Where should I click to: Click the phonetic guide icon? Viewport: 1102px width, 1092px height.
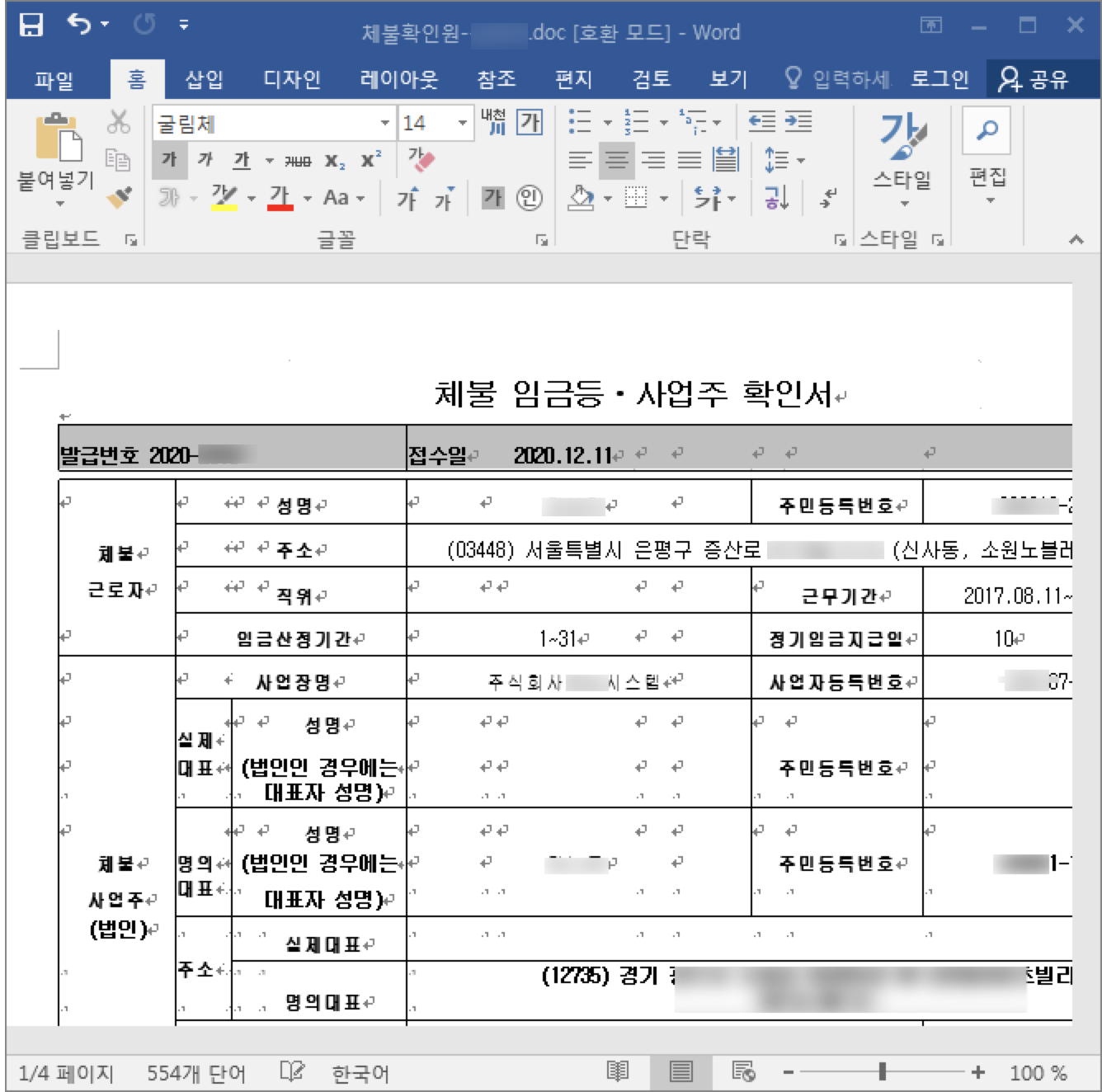494,123
